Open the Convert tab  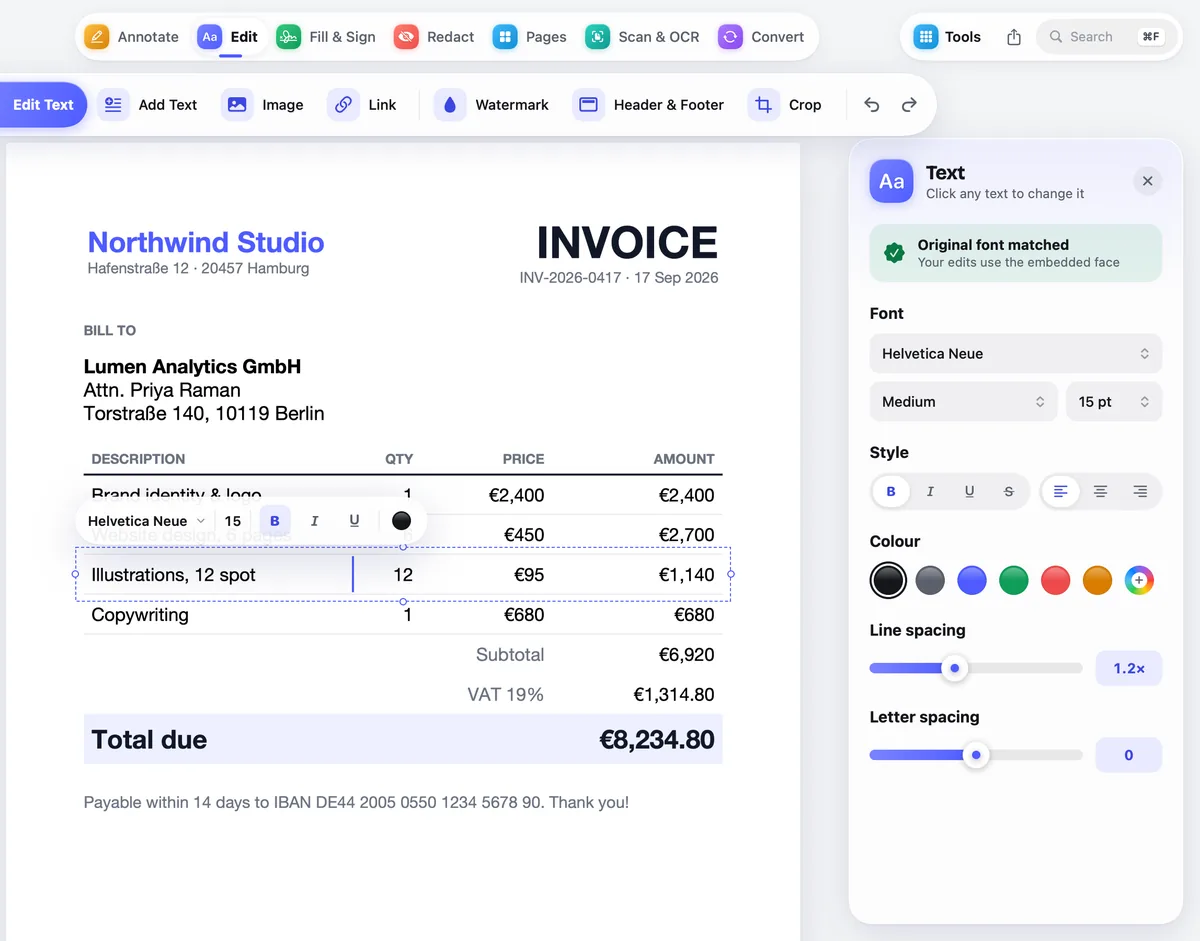point(761,37)
